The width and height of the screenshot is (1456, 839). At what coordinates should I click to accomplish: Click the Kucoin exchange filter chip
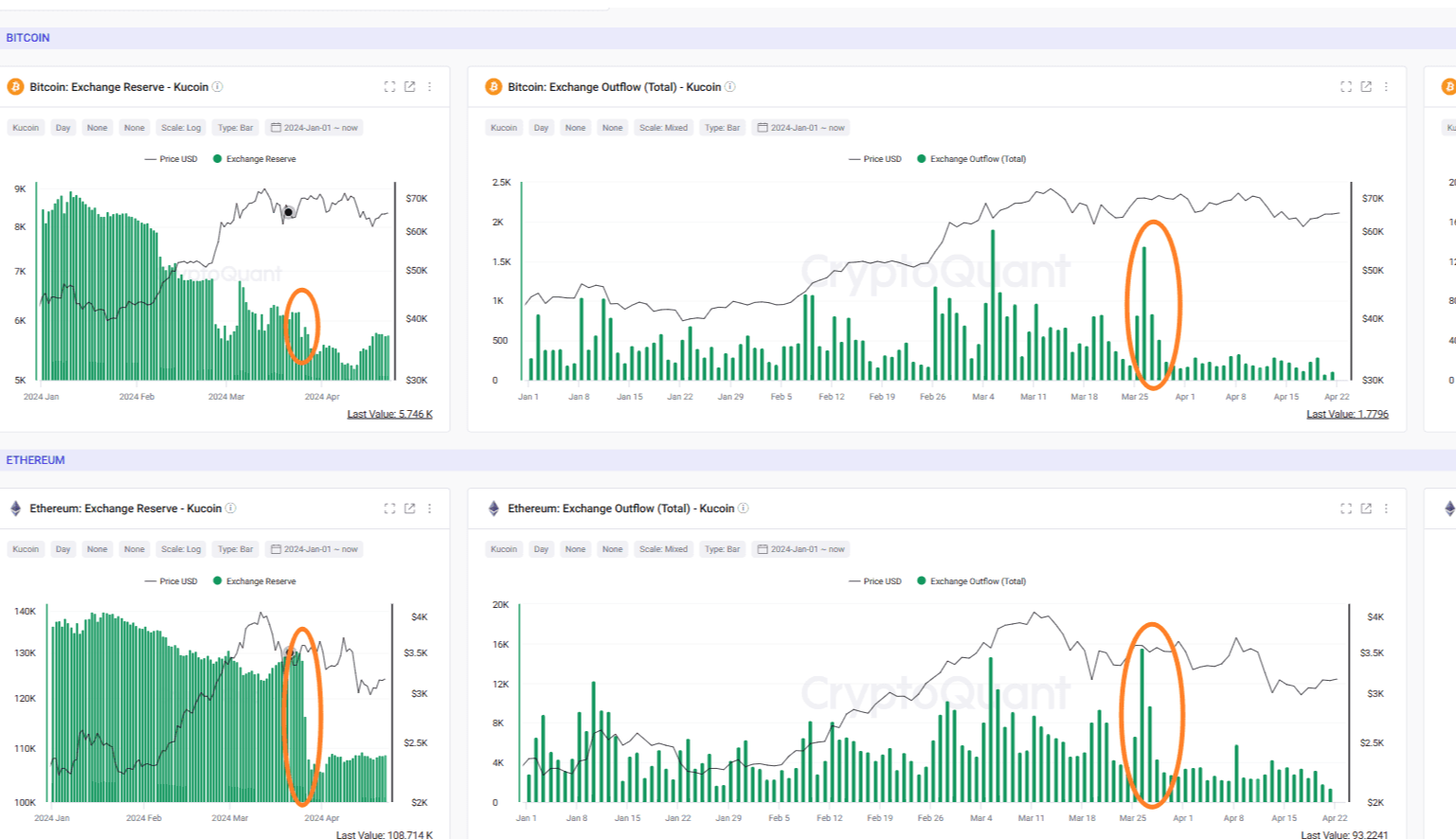coord(25,127)
